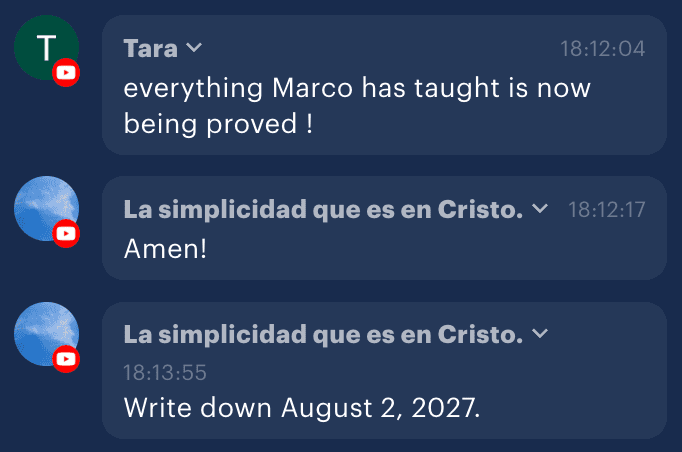The image size is (682, 452).
Task: Click the 18:13:55 timestamp
Action: (165, 373)
